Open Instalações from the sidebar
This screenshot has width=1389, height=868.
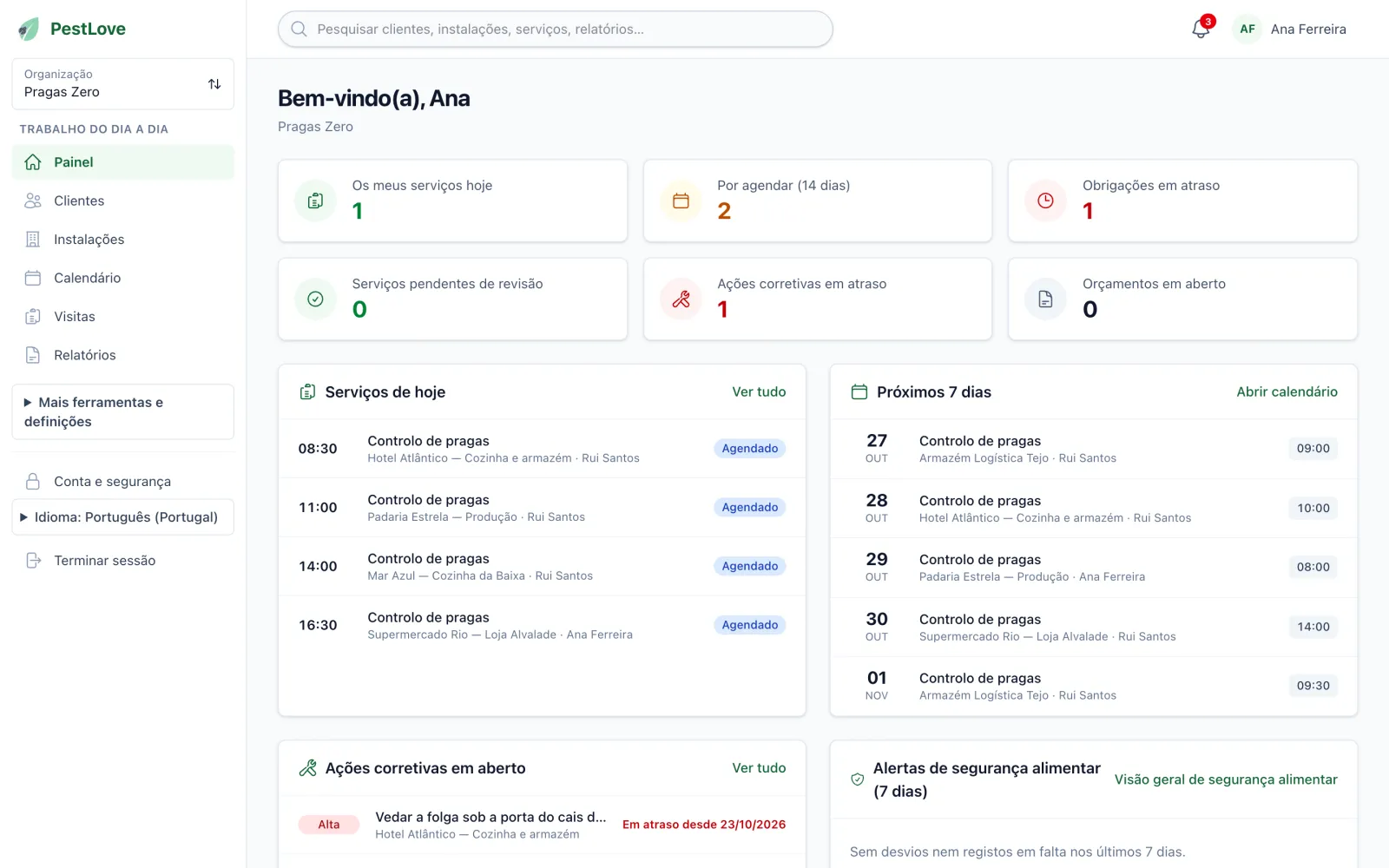[123, 240]
